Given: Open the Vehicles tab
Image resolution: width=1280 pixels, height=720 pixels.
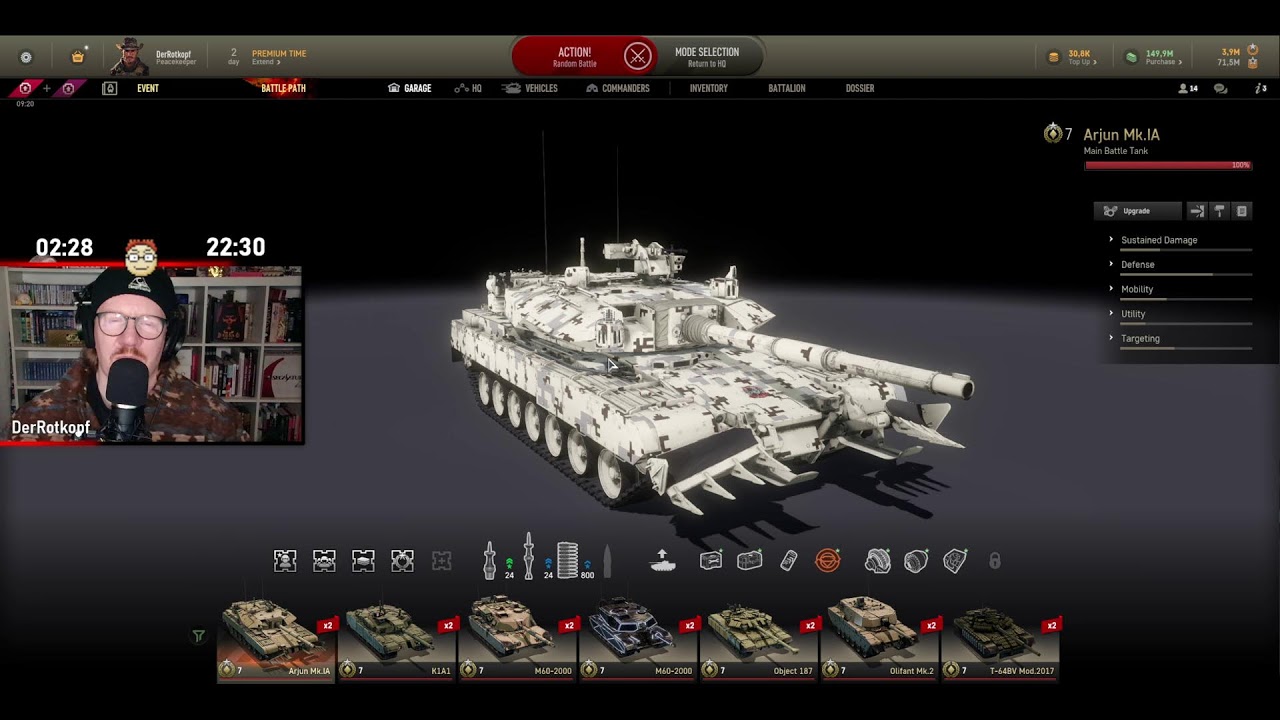Looking at the screenshot, I should coord(531,88).
